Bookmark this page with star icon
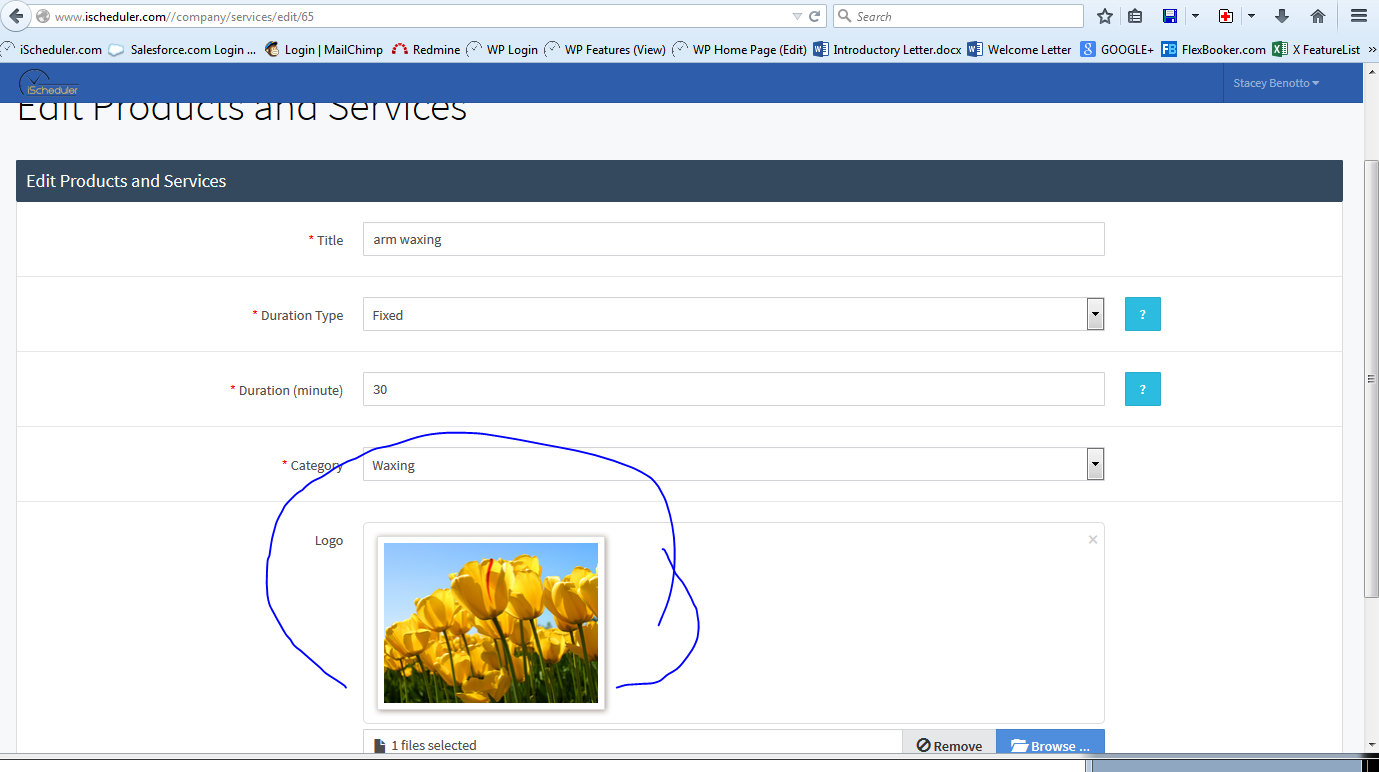This screenshot has width=1379, height=772. point(1105,16)
